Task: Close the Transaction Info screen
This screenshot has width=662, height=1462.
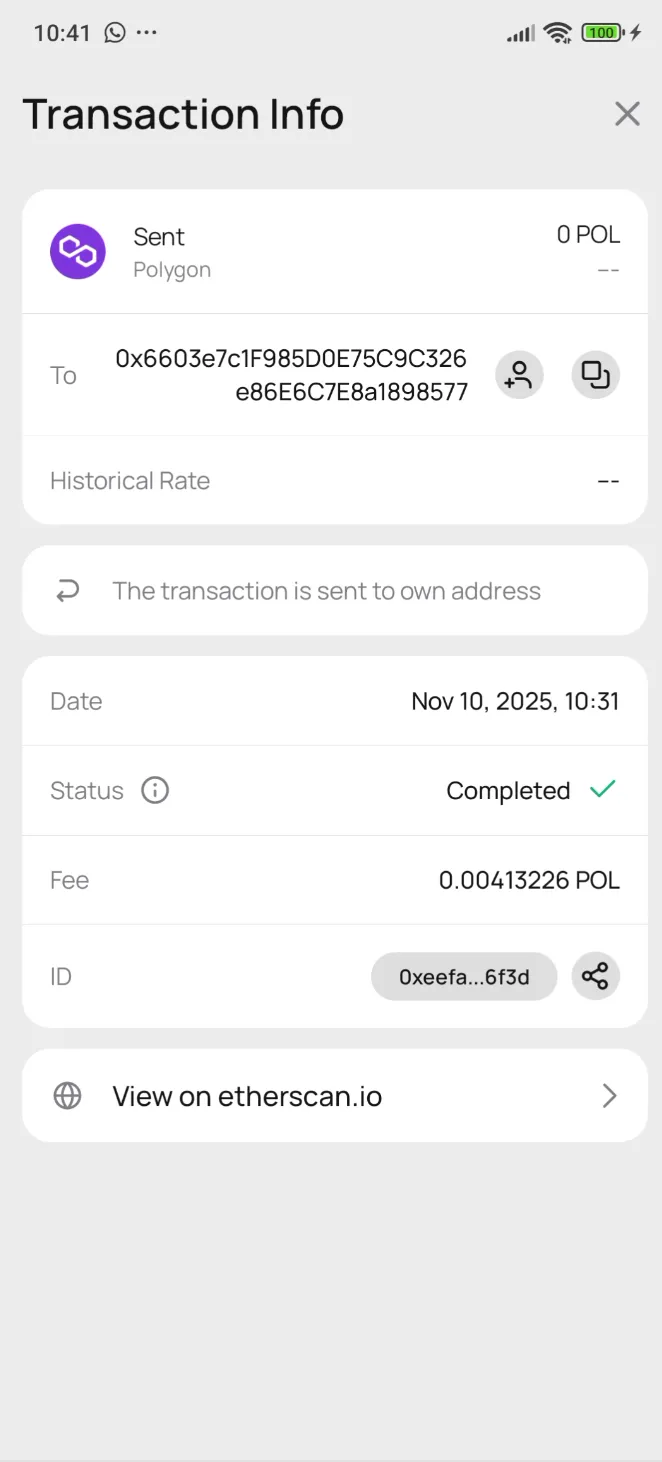Action: (x=627, y=114)
